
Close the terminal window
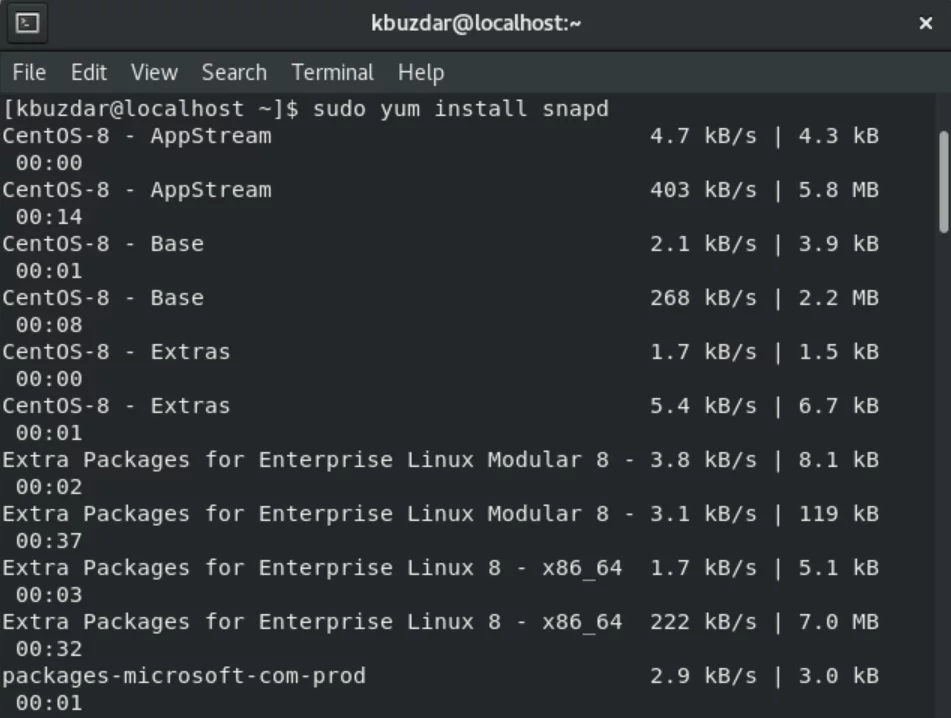tap(926, 24)
